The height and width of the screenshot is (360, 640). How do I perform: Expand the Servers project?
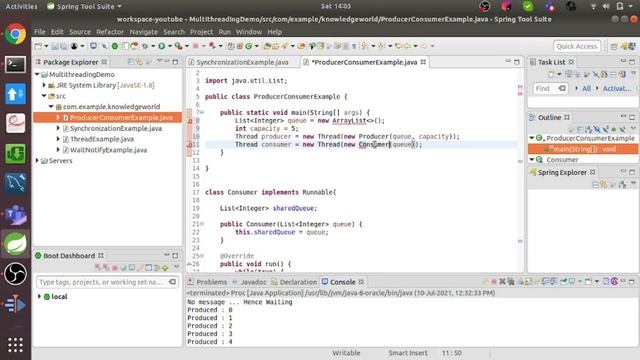(x=37, y=160)
